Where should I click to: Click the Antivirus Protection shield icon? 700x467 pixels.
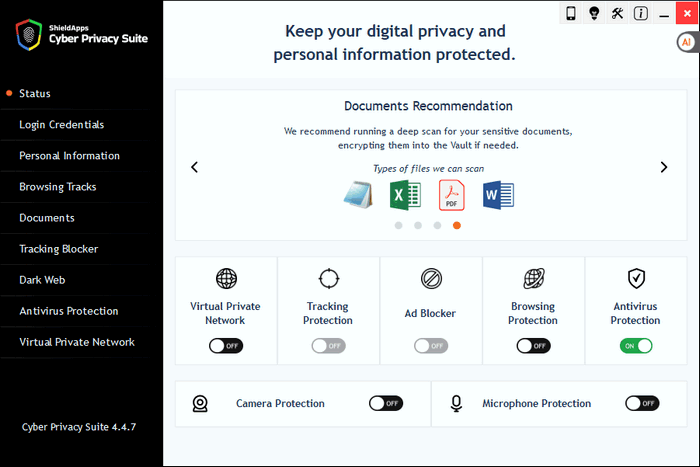pos(636,279)
